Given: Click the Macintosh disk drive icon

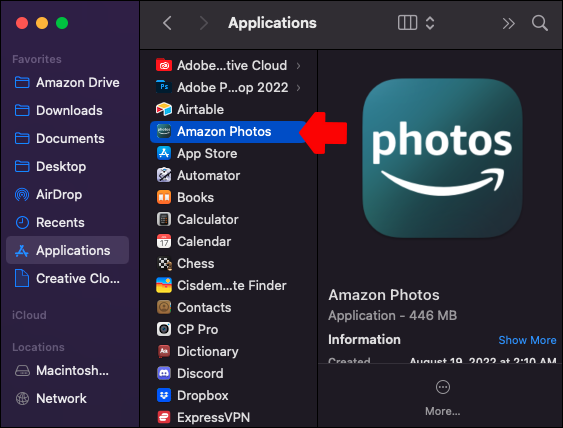Looking at the screenshot, I should pyautogui.click(x=22, y=371).
